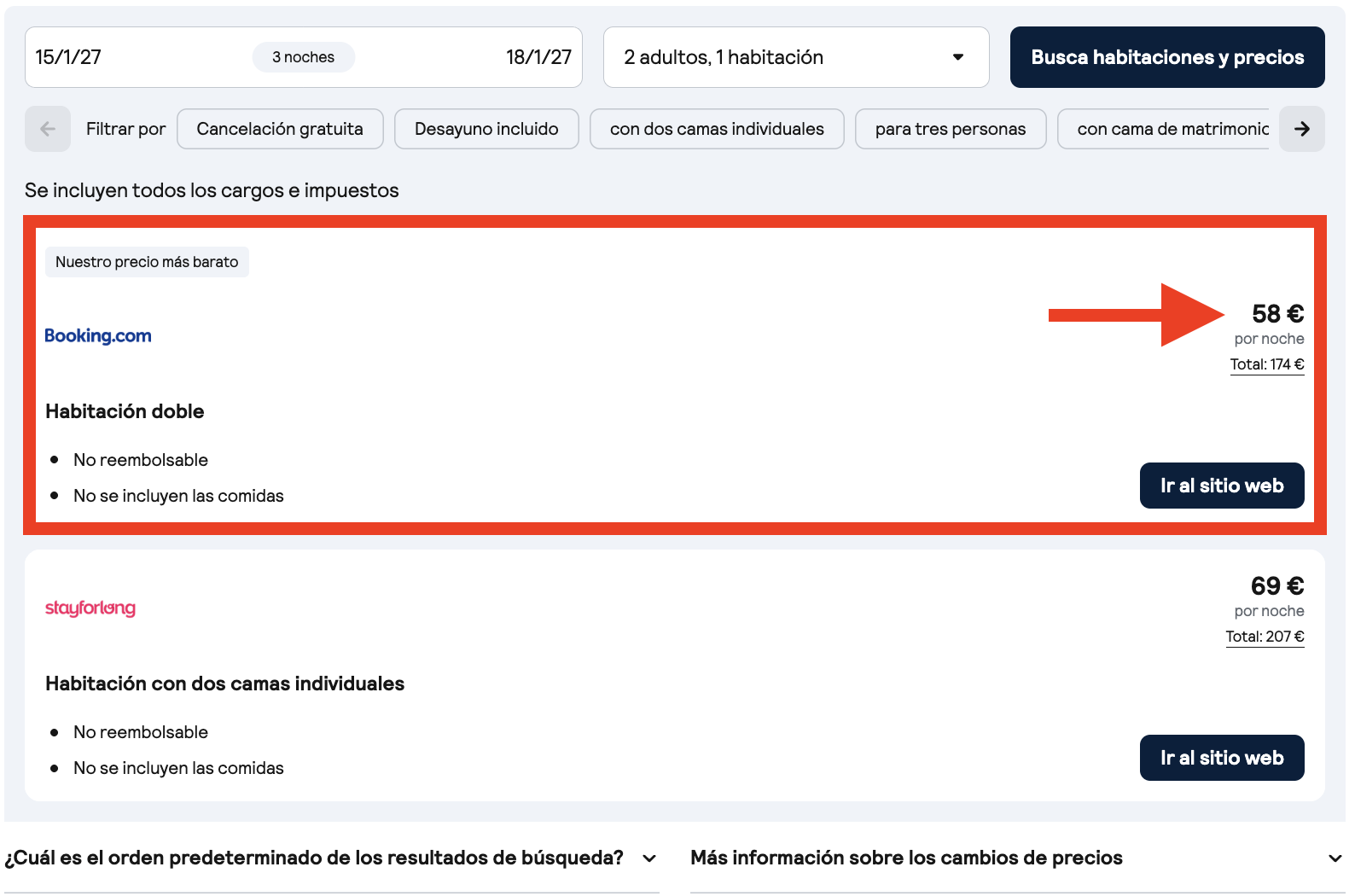Select the para tres personas filter chip

tap(951, 129)
